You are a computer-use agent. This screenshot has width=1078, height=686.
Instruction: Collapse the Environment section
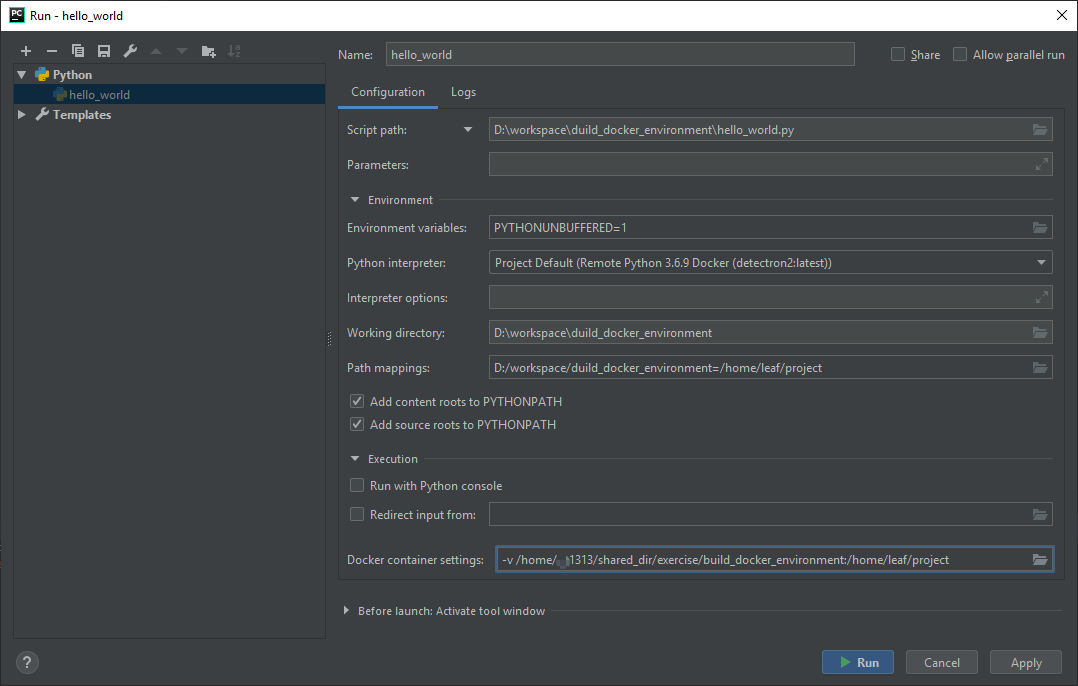coord(355,199)
